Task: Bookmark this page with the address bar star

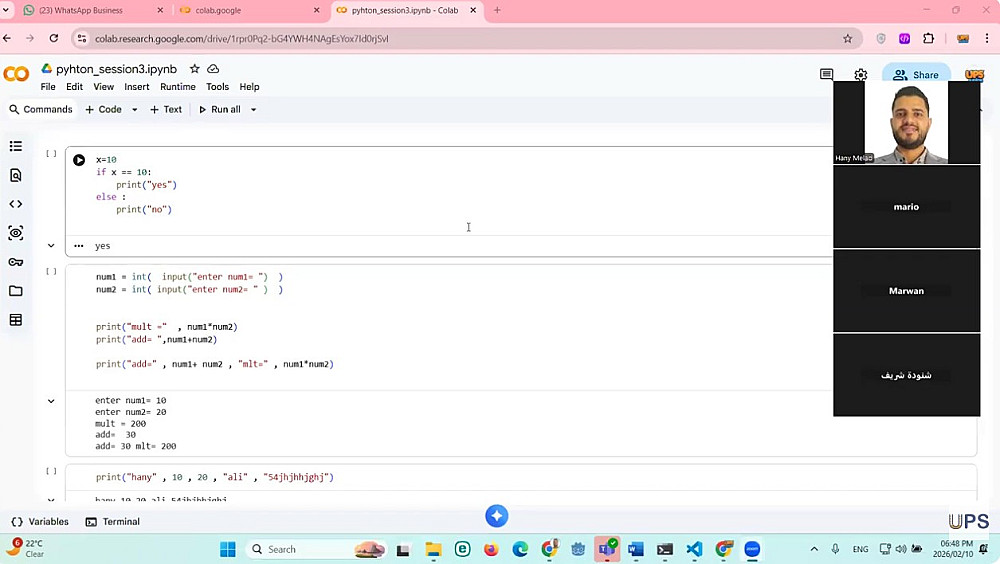Action: [848, 39]
